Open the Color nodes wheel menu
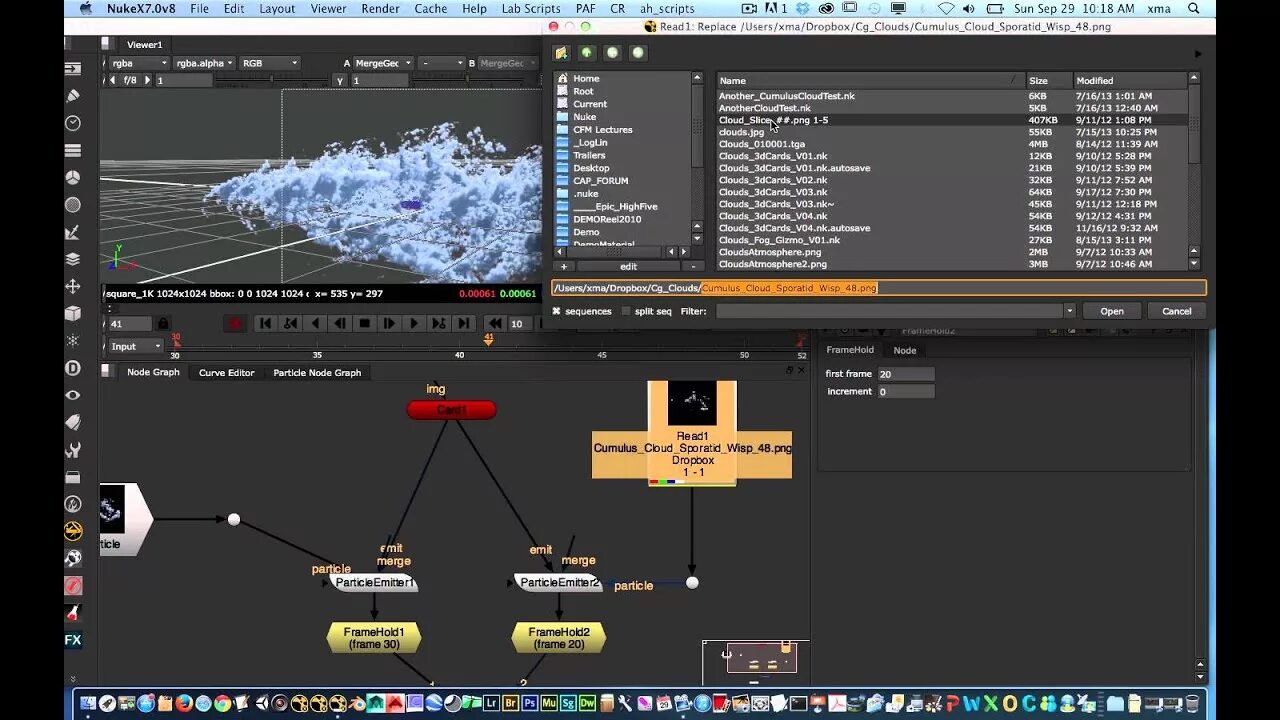The image size is (1280, 720). tap(73, 177)
